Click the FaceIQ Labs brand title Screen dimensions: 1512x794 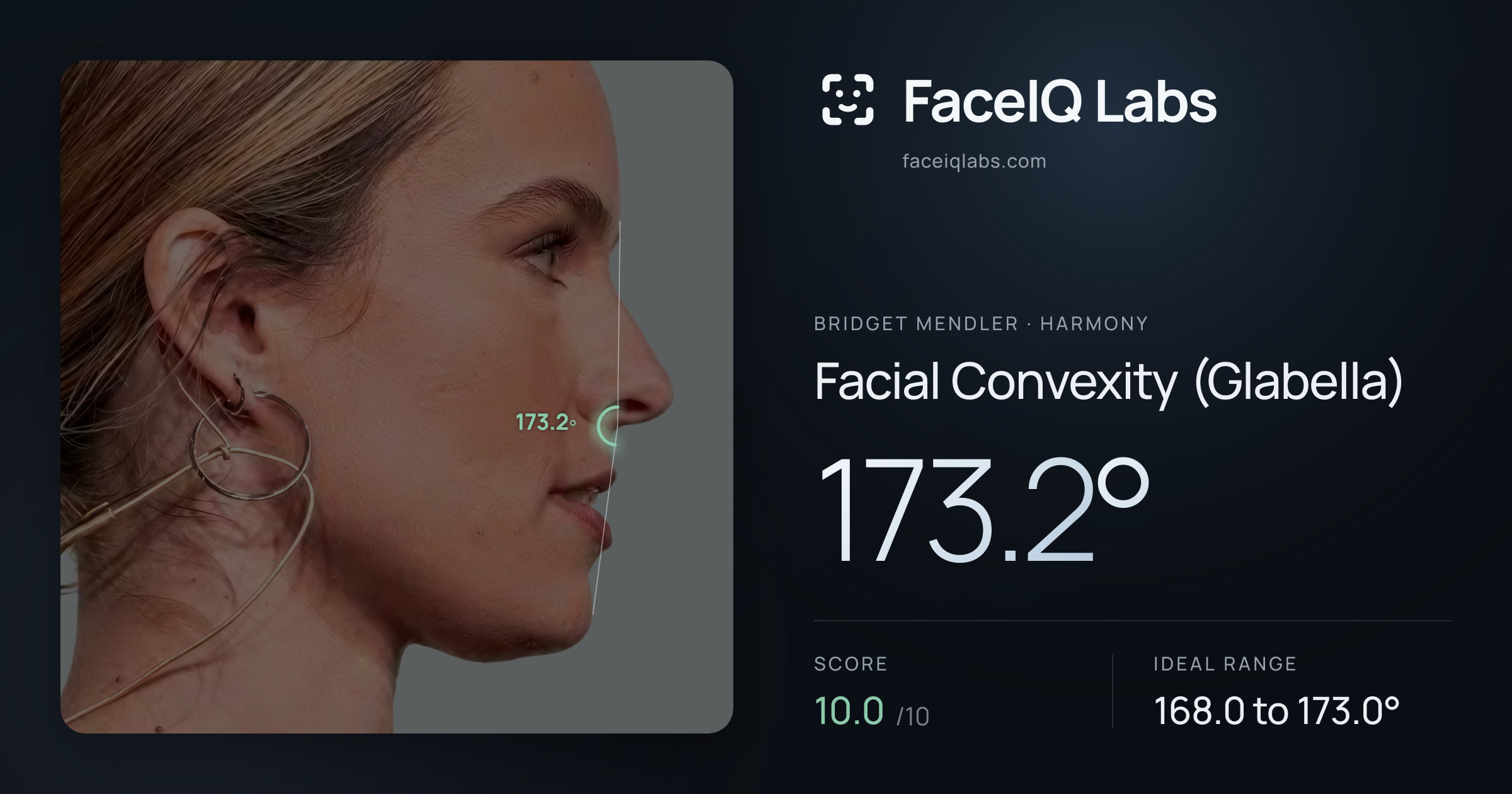1060,101
